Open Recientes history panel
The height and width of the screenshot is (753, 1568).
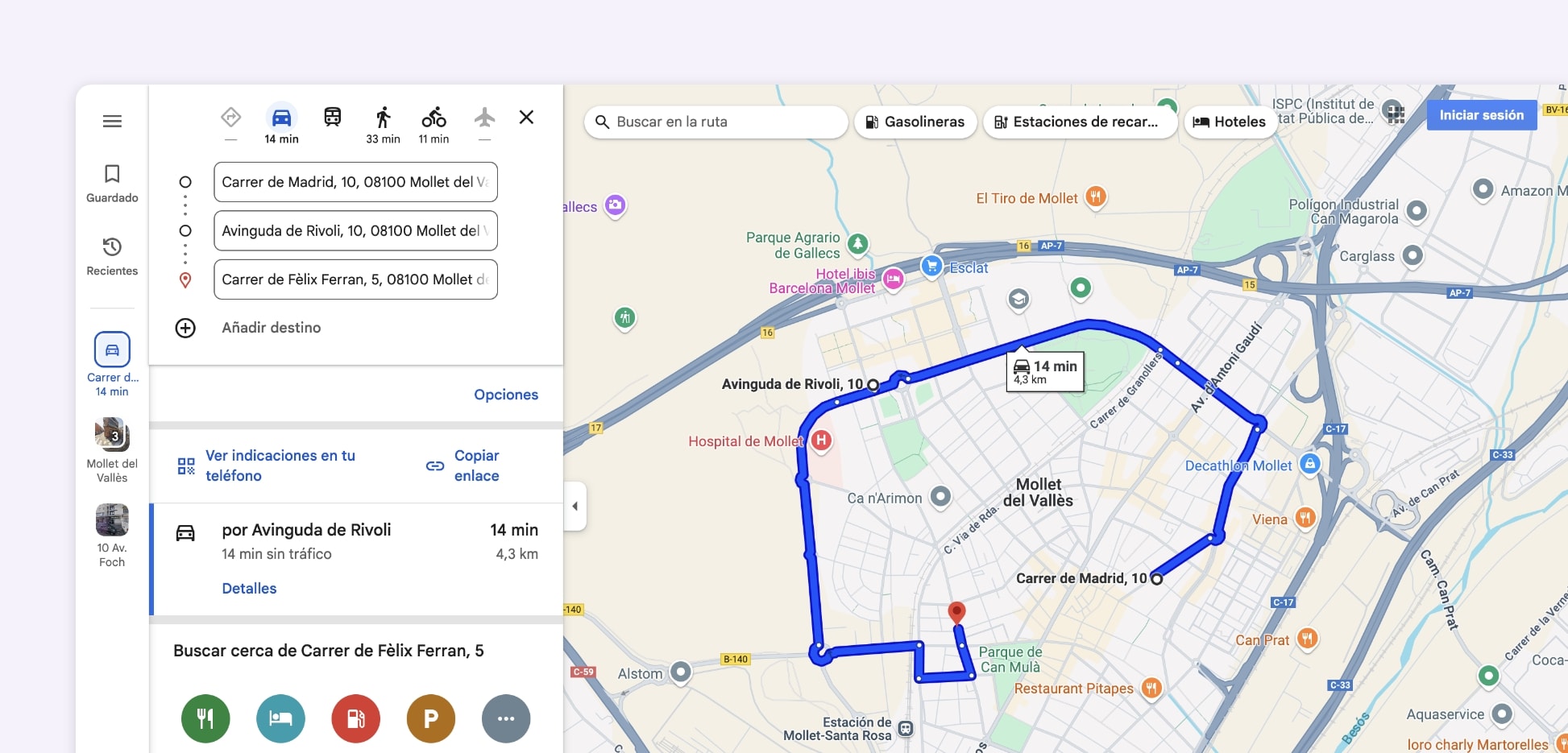pyautogui.click(x=112, y=255)
